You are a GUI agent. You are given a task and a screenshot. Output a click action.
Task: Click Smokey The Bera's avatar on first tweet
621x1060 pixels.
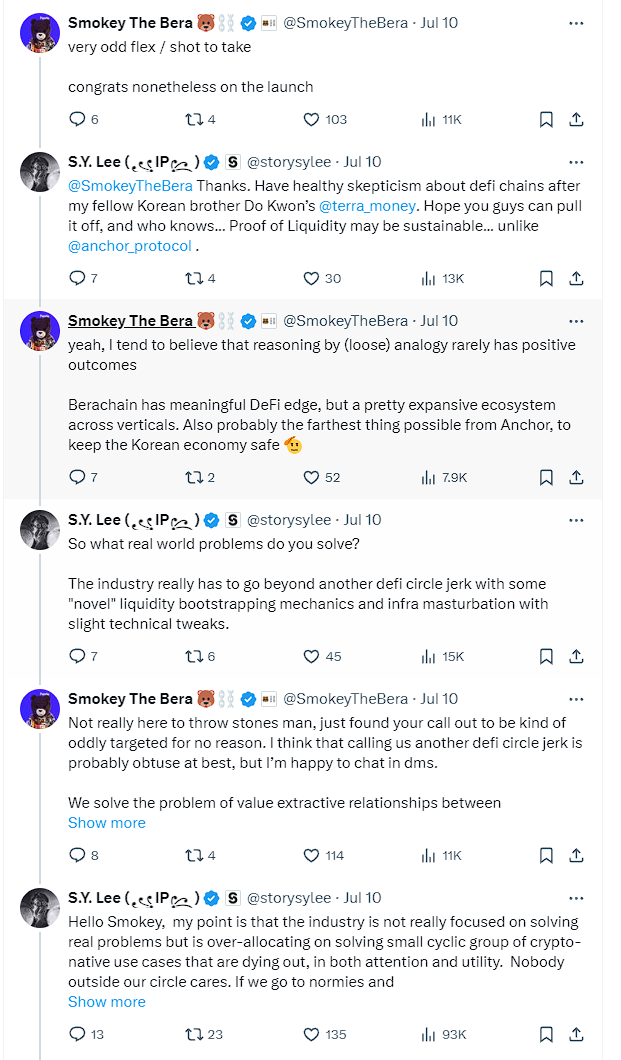(40, 33)
